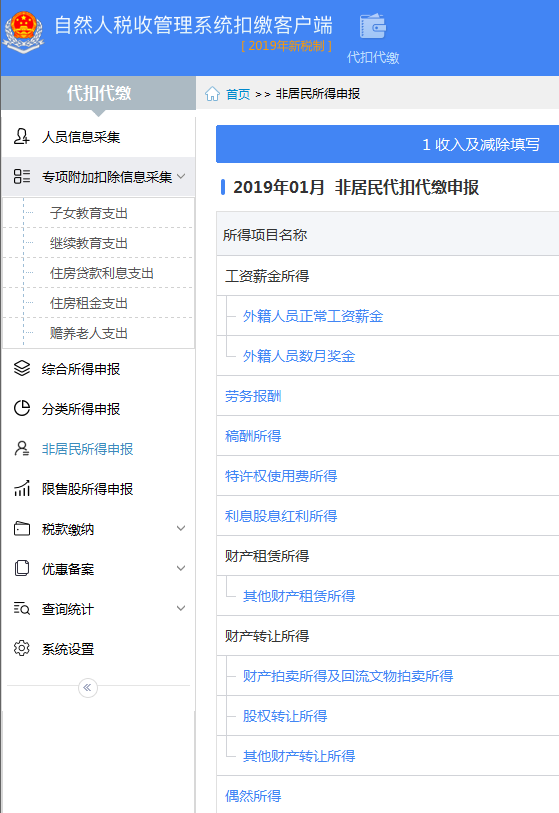Expand the 税款缴纳 menu chevron
The image size is (559, 813).
coord(181,528)
